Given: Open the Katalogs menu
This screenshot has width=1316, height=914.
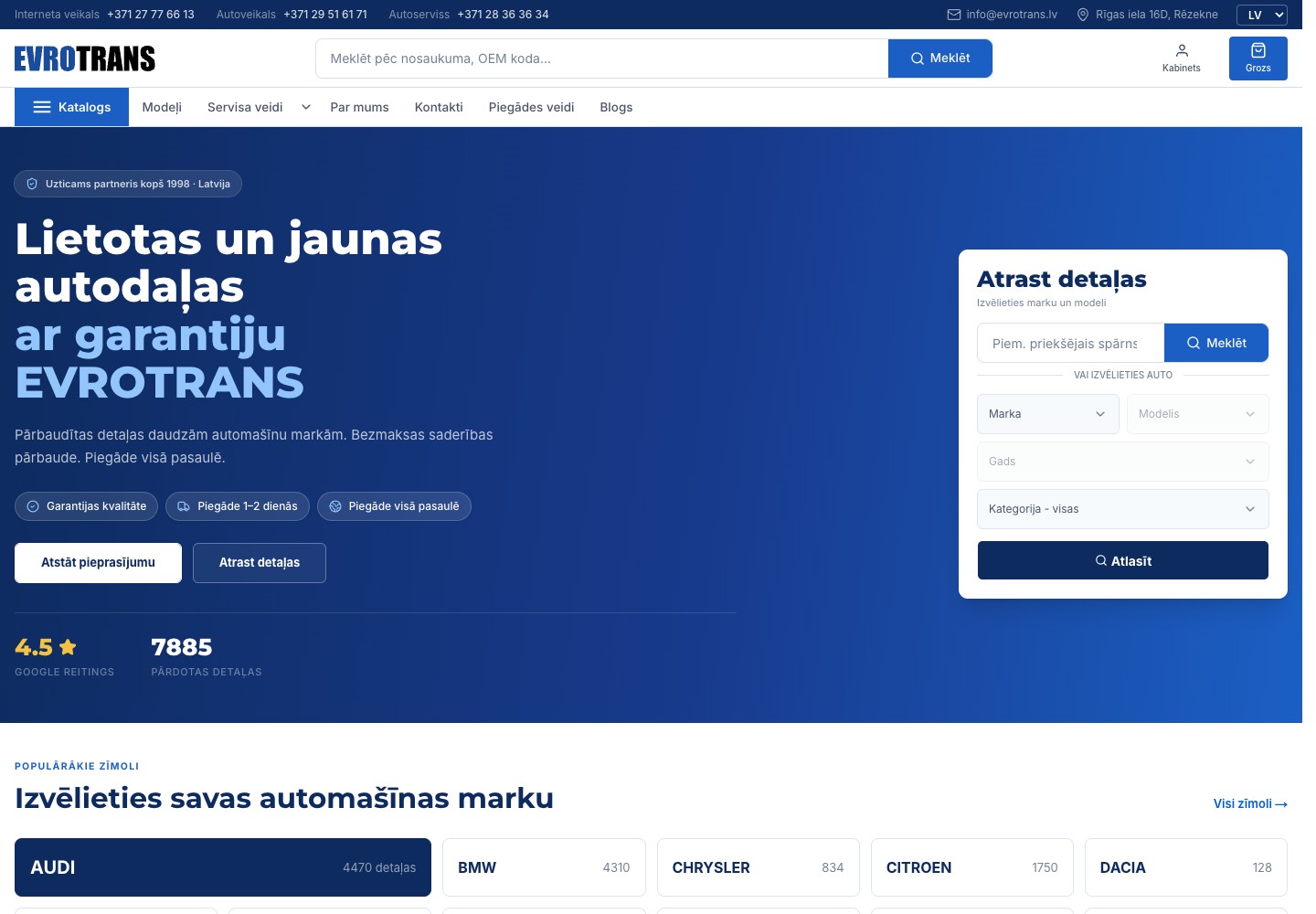Looking at the screenshot, I should click(71, 107).
